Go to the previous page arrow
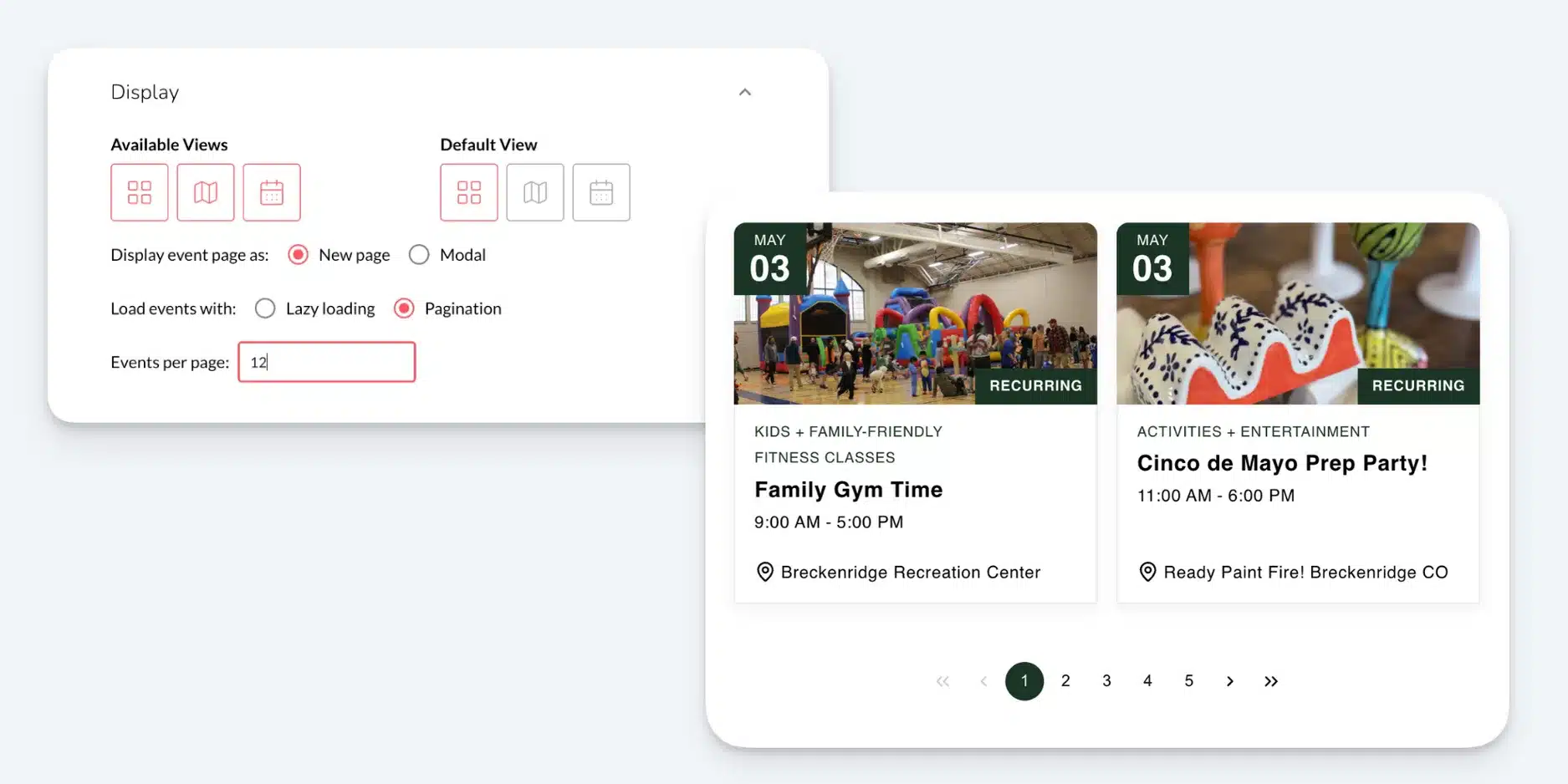The image size is (1568, 784). [983, 681]
